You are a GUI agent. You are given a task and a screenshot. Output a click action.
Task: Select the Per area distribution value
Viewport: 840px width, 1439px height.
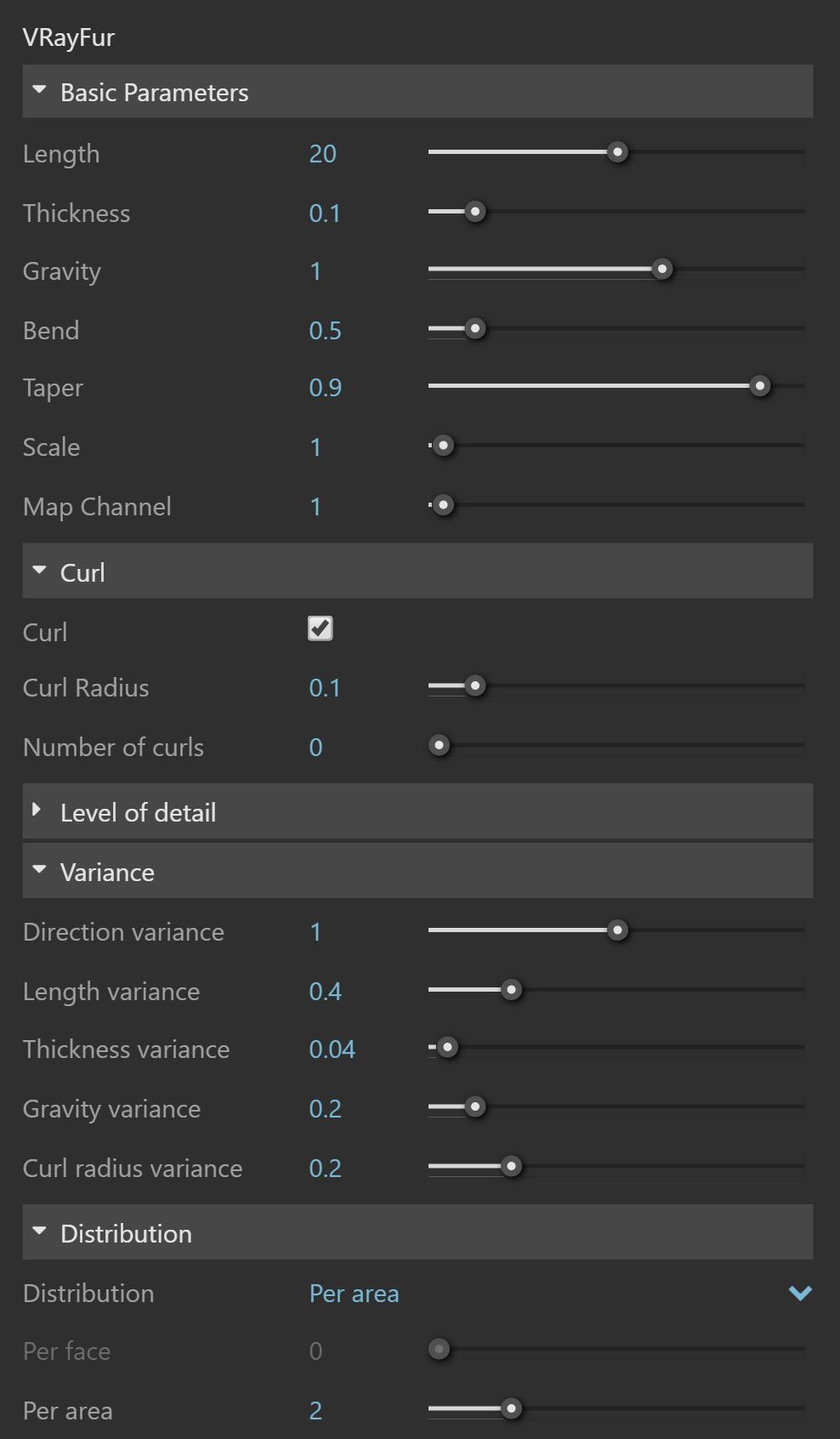click(354, 1294)
